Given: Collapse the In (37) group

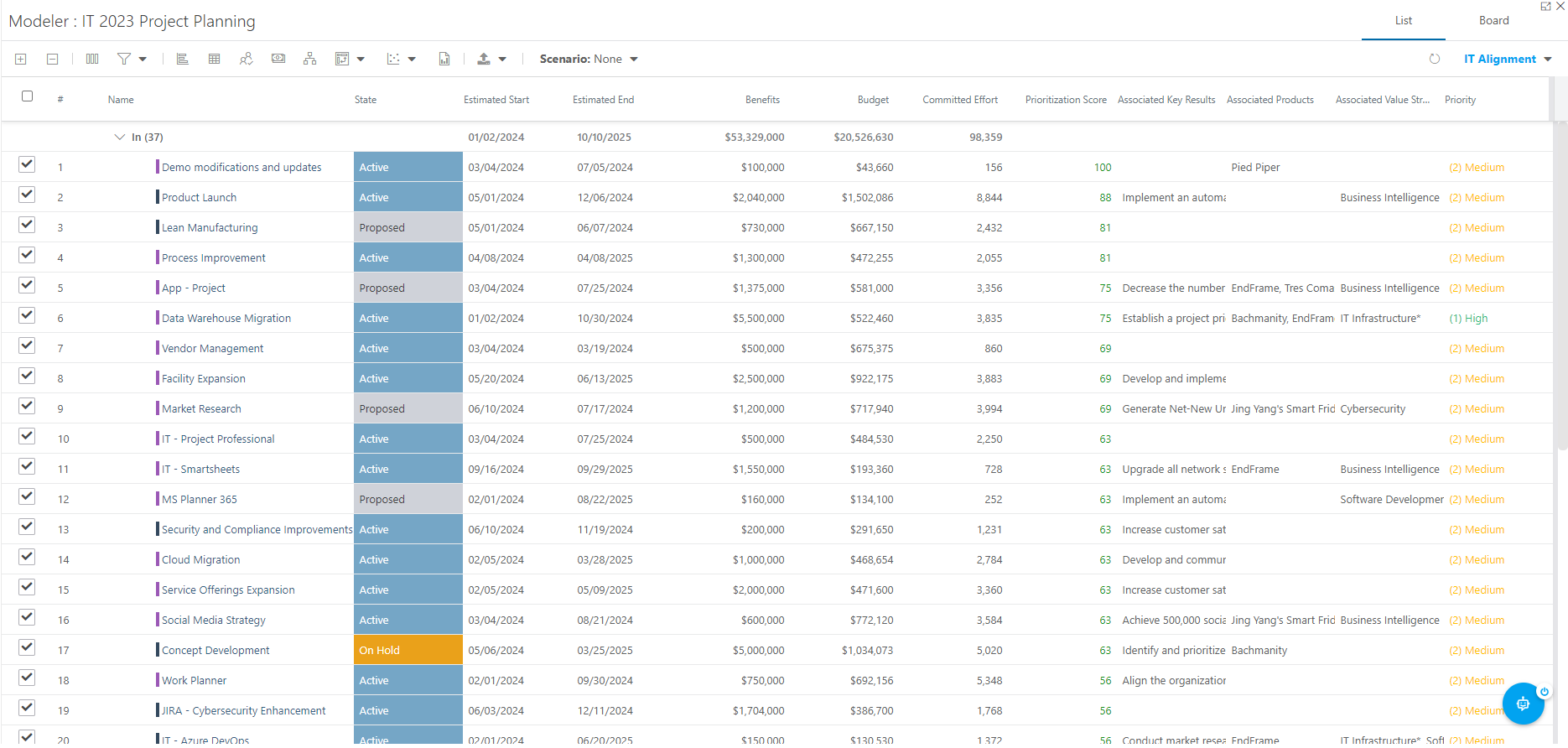Looking at the screenshot, I should click(x=119, y=137).
